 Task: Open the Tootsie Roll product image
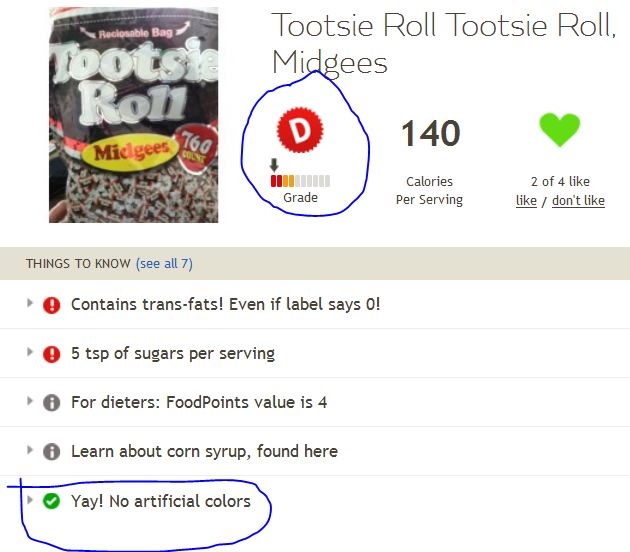[x=133, y=115]
